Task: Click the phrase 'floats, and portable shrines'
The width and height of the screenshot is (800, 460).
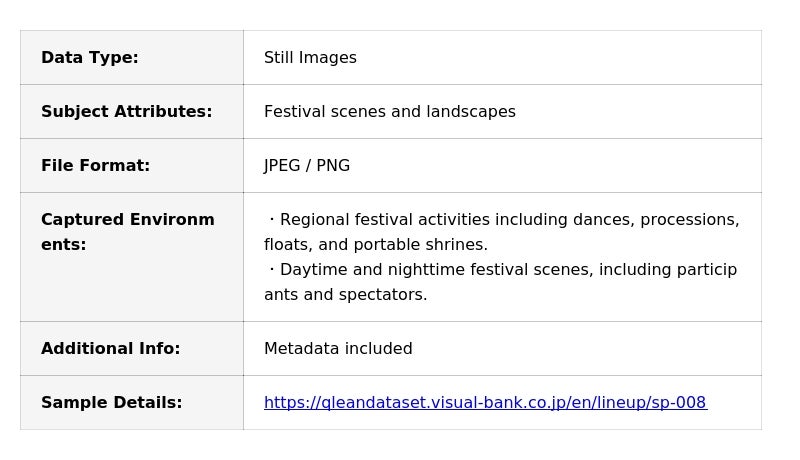Action: pyautogui.click(x=374, y=245)
